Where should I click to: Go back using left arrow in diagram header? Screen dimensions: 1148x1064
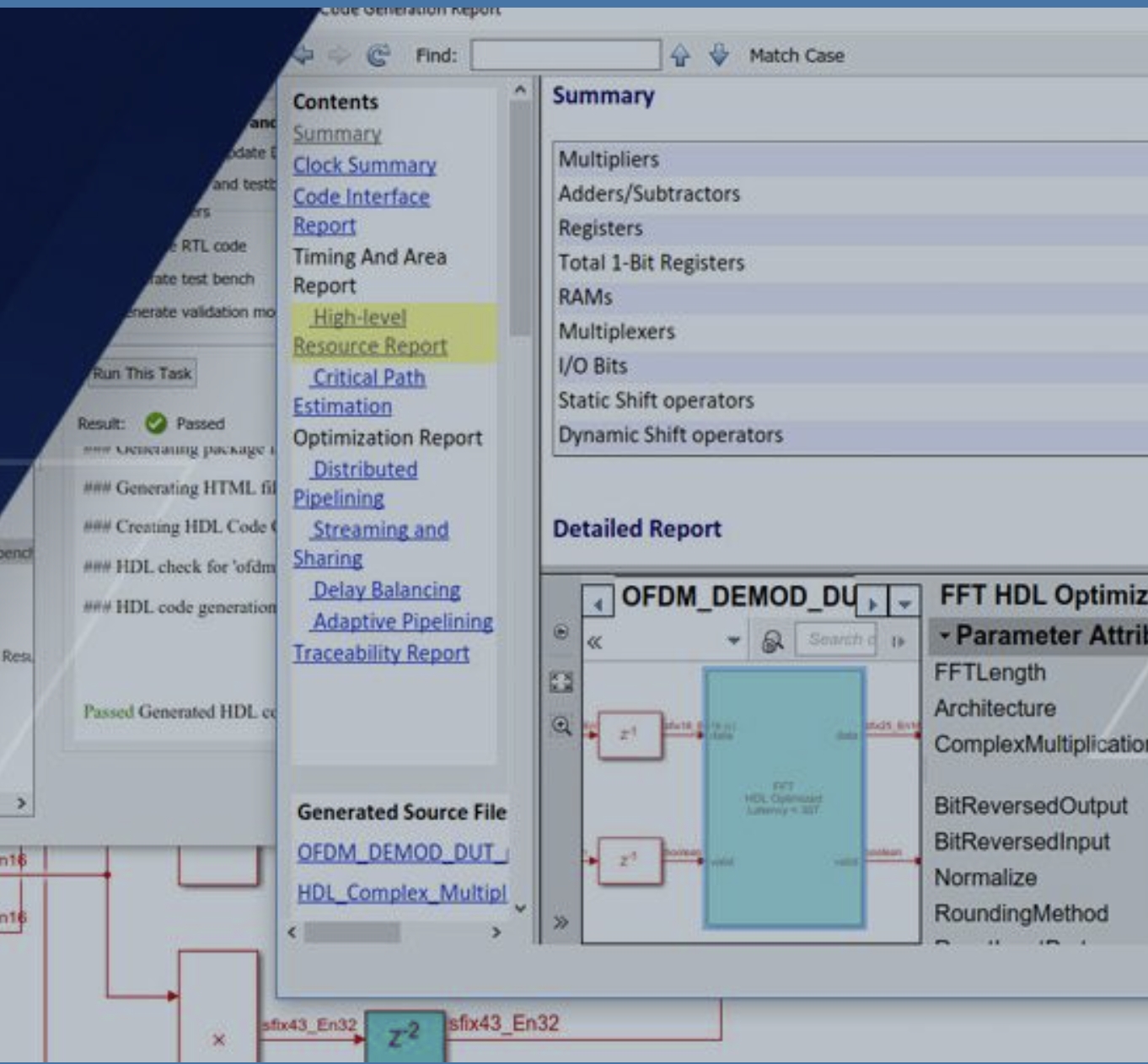coord(599,604)
